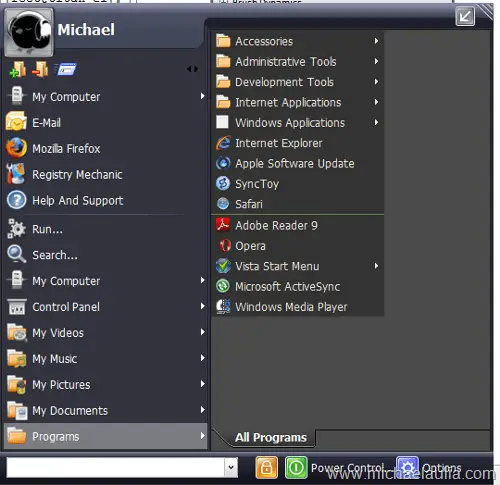Launch Mozilla Firefox

pyautogui.click(x=105, y=149)
